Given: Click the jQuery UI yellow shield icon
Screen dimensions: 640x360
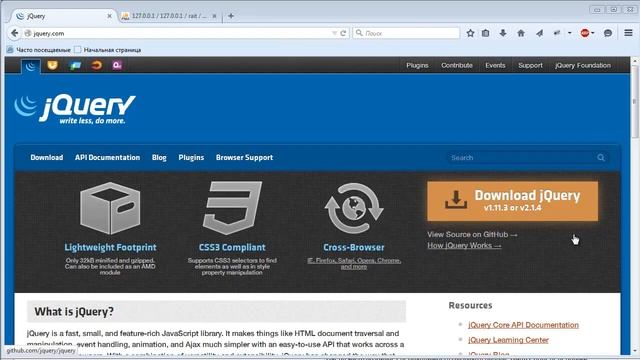Looking at the screenshot, I should pyautogui.click(x=52, y=65).
